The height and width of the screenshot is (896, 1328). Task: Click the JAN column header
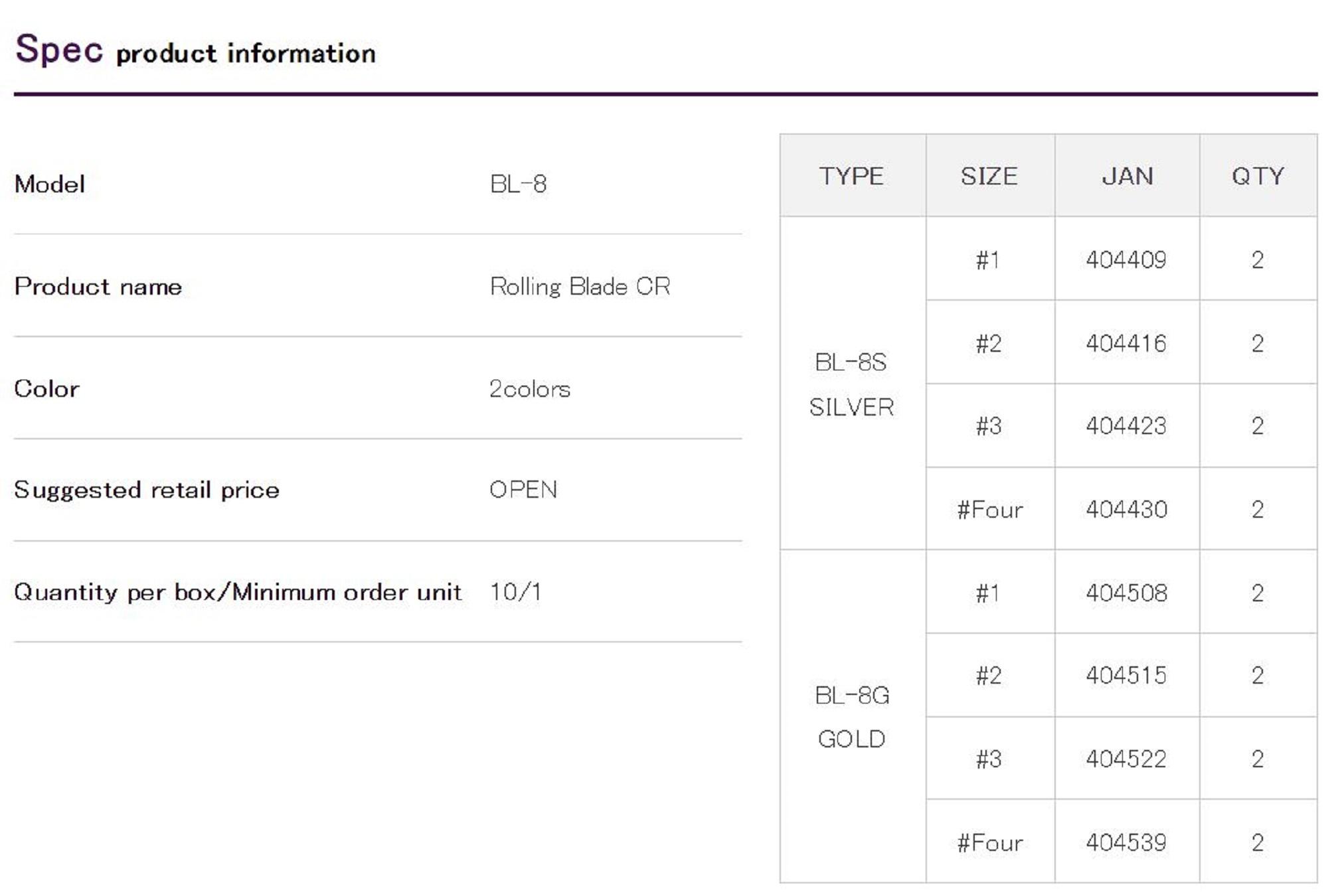point(1127,176)
